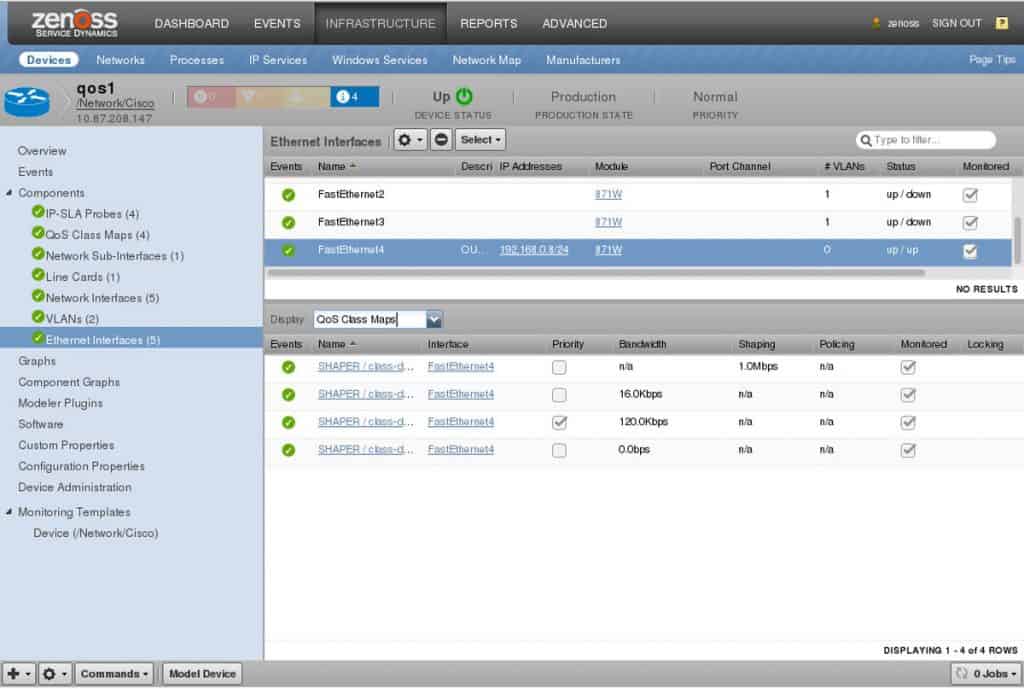Open the configuration gear menu in footer

tap(52, 674)
